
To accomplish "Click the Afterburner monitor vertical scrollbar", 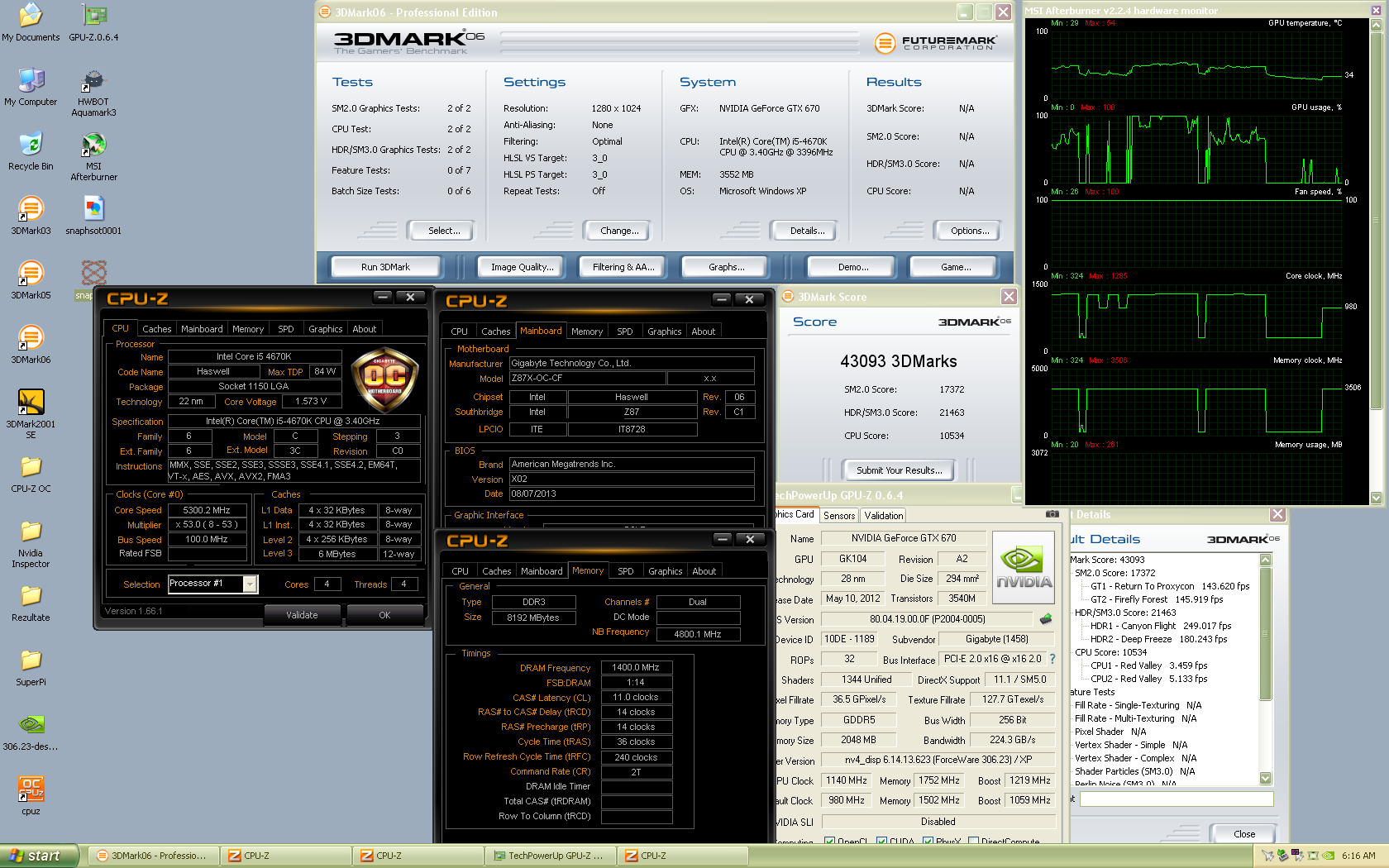I will (1376, 219).
